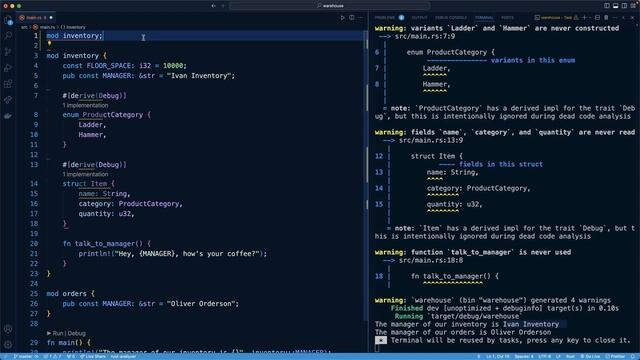The image size is (640, 360).
Task: Open the Customize Layout icon
Action: 633,6
